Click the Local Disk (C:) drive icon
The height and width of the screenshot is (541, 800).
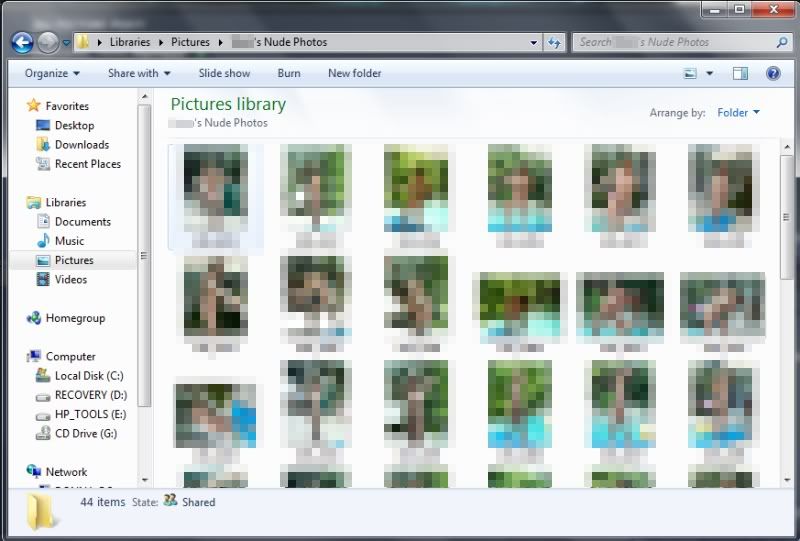[43, 376]
